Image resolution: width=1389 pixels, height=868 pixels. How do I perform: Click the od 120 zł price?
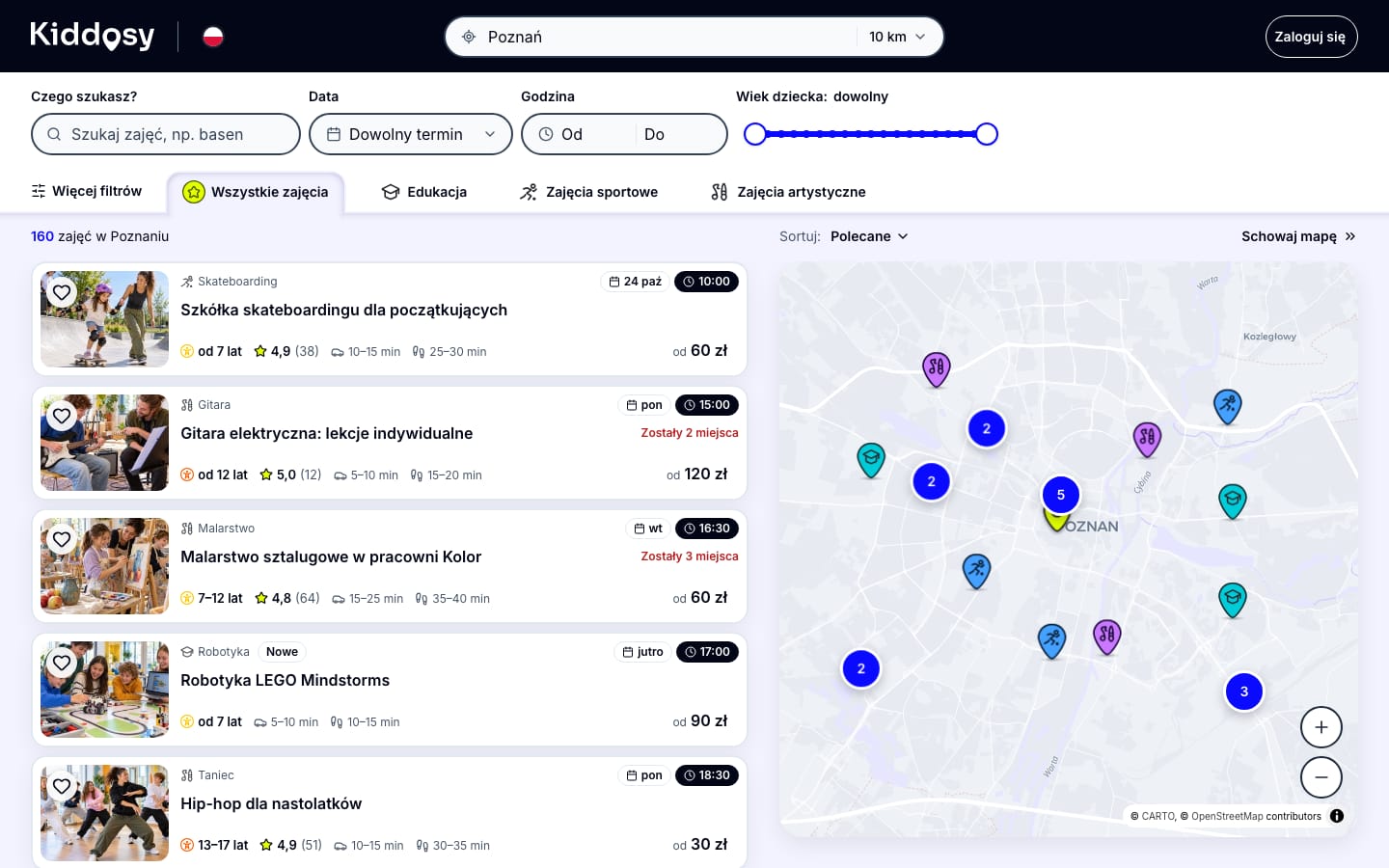tap(696, 474)
